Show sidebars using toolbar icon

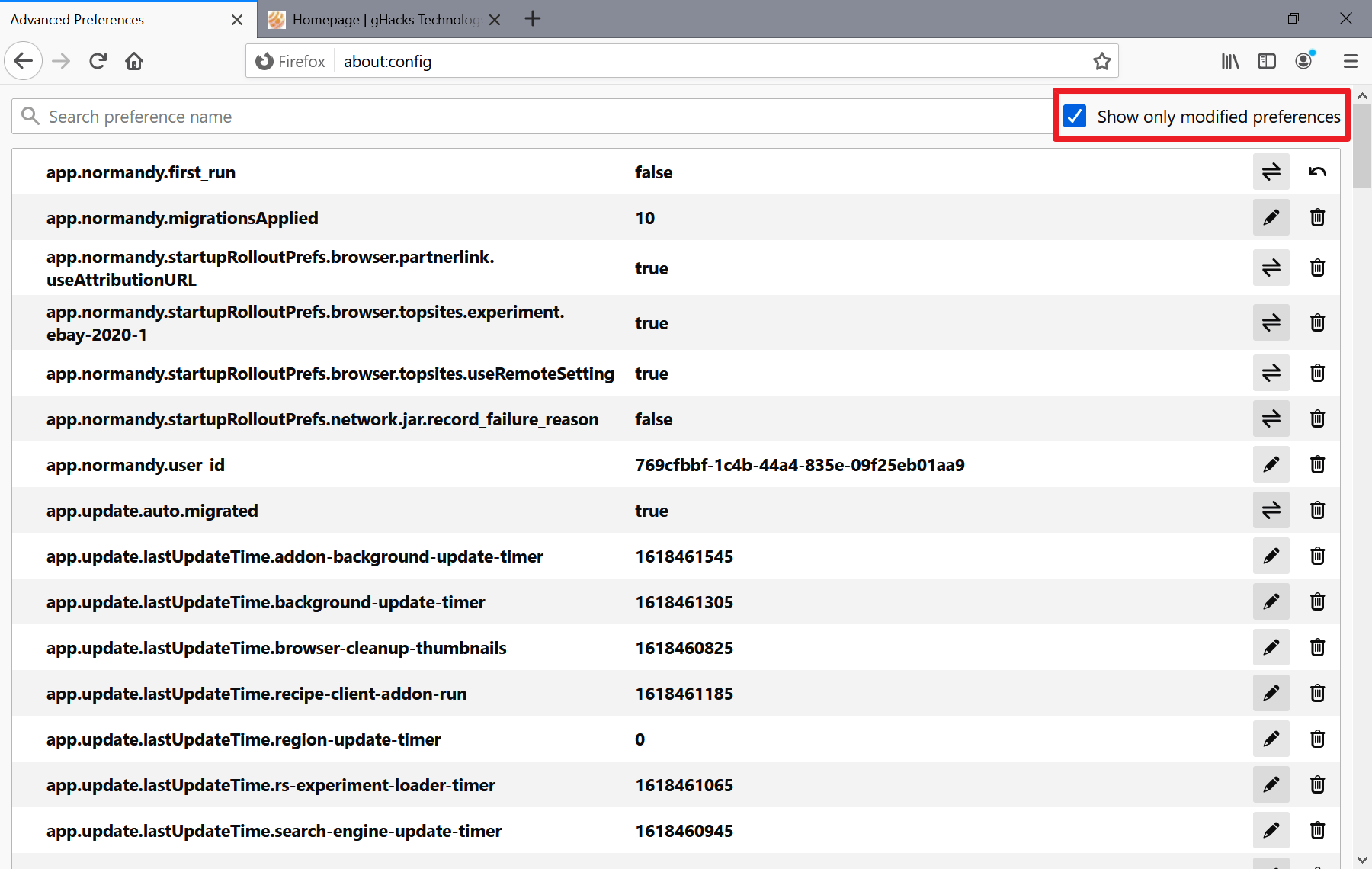(1267, 62)
